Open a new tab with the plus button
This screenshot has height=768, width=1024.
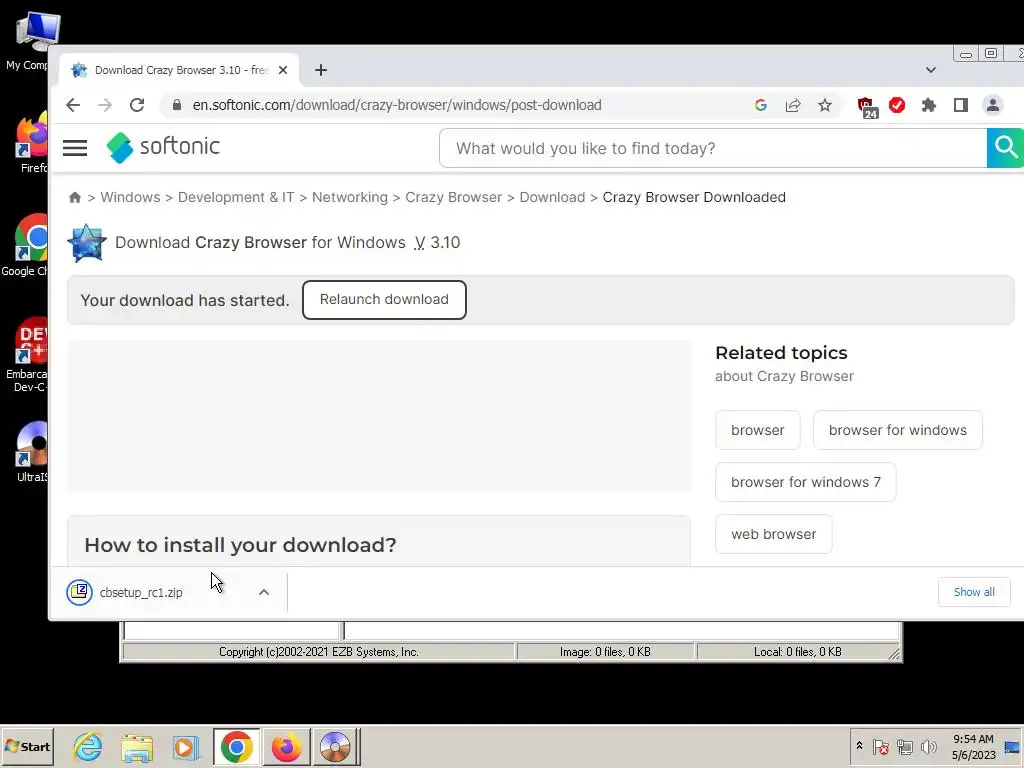[x=321, y=70]
